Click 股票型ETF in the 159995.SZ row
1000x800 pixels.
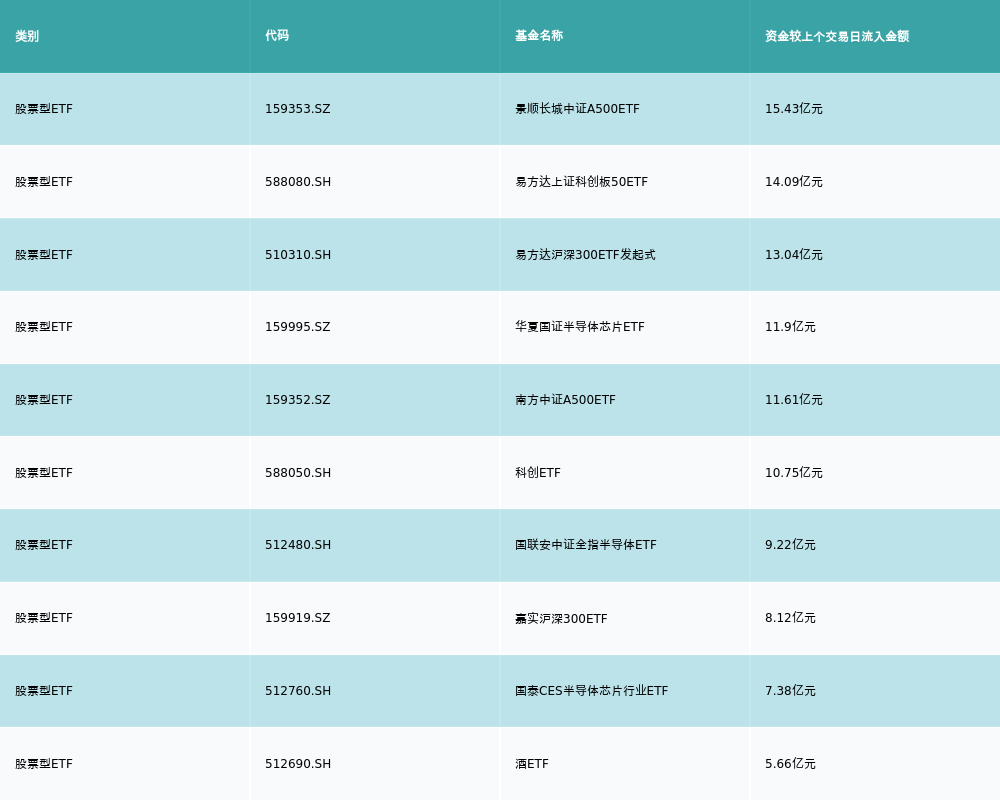click(44, 327)
